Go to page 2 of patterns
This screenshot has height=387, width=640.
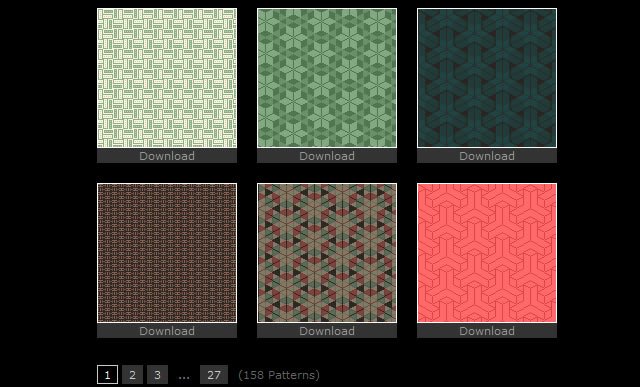click(132, 375)
